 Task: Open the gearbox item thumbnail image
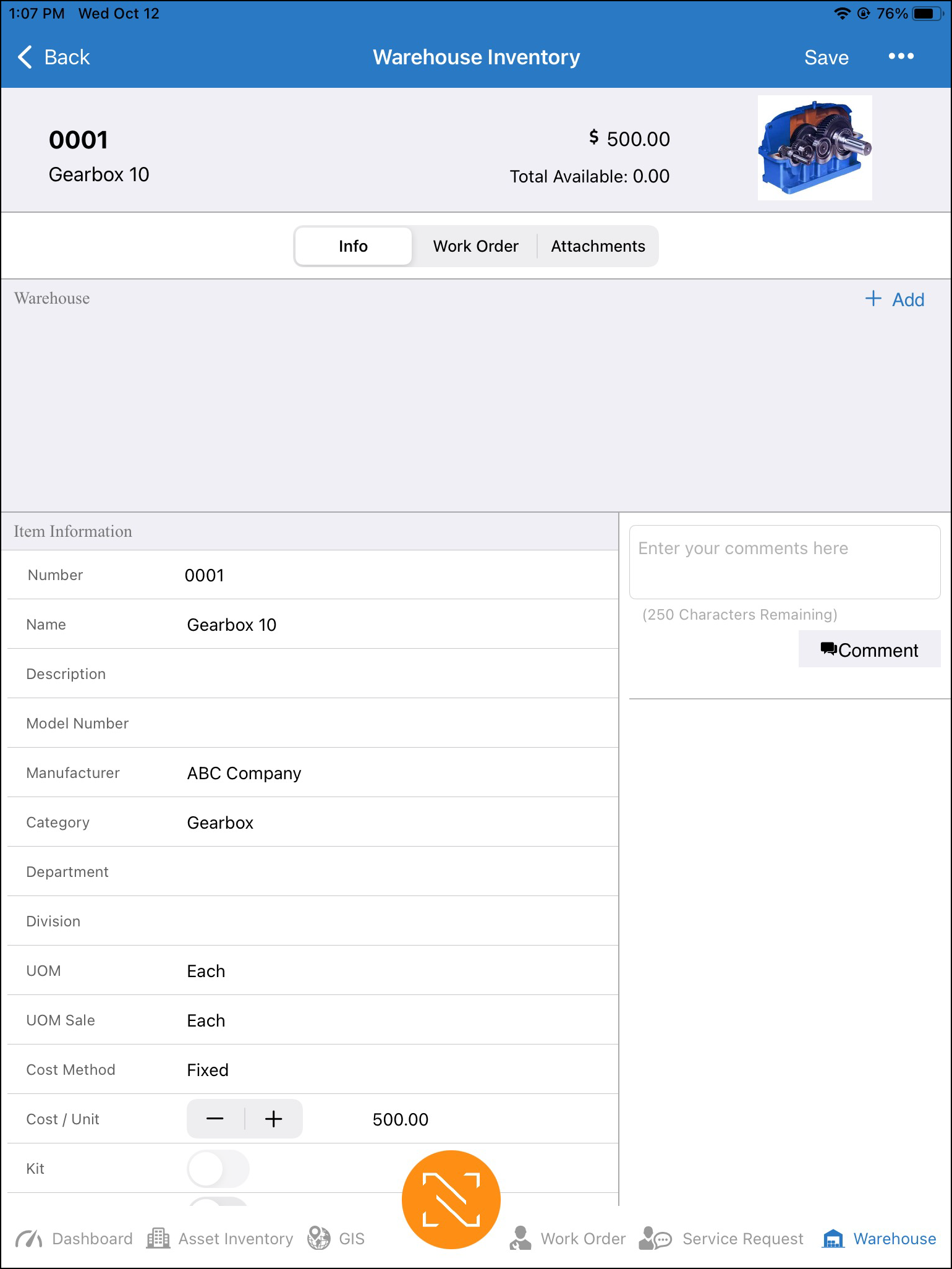[815, 148]
